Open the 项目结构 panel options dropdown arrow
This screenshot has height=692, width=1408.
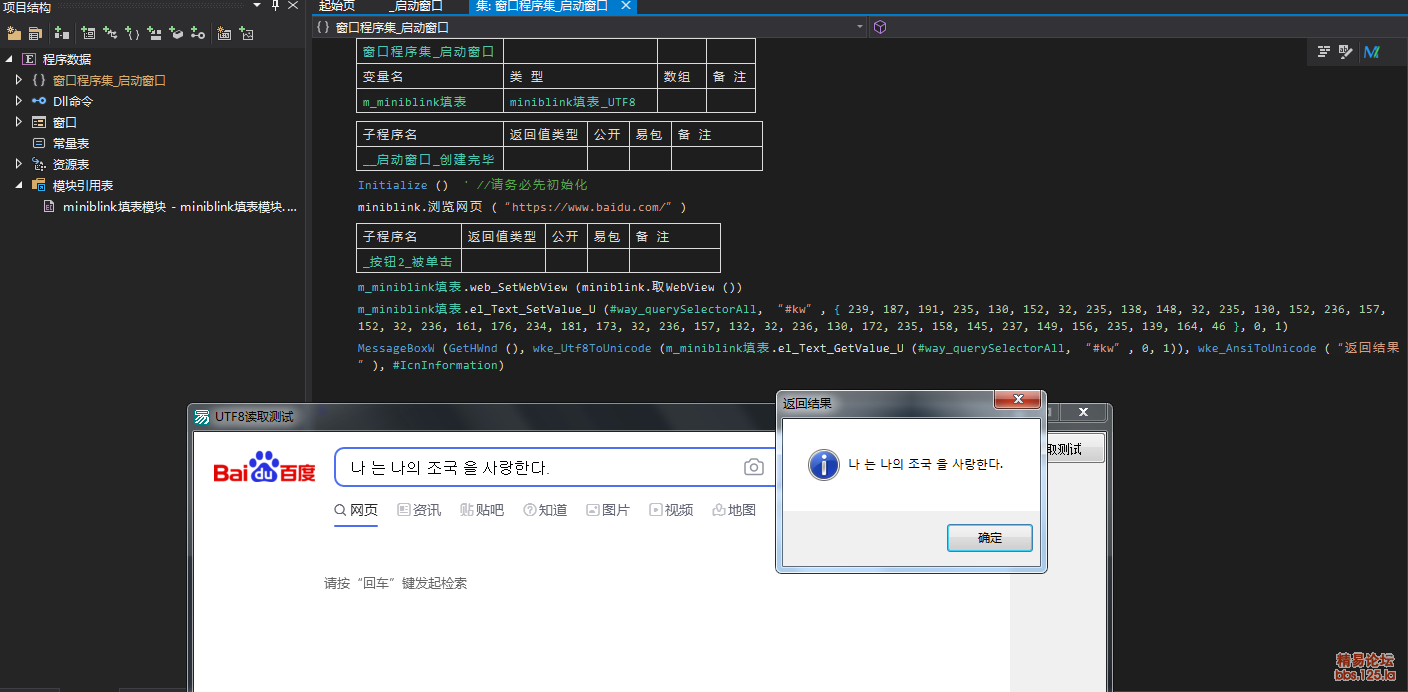tap(257, 6)
